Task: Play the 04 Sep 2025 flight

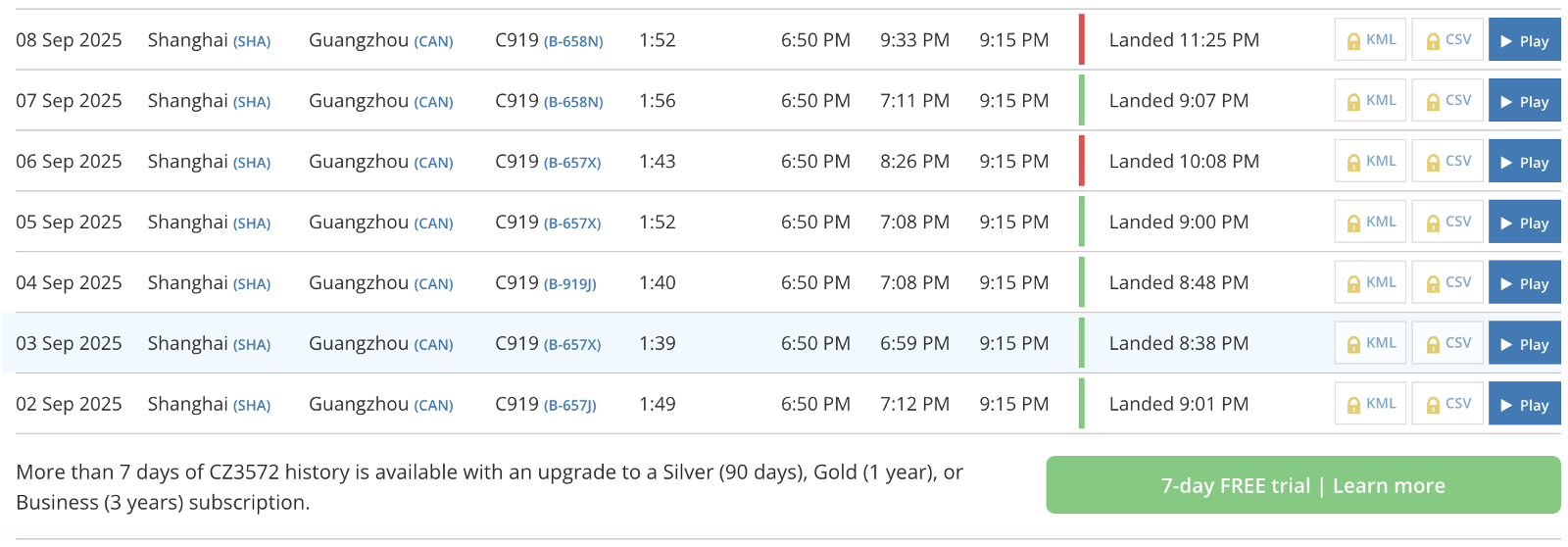Action: click(x=1525, y=283)
